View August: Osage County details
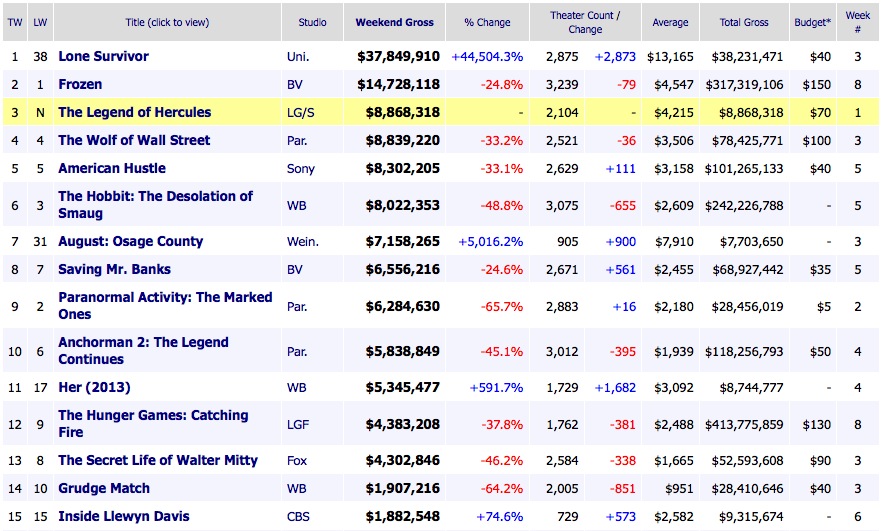The image size is (882, 531). pyautogui.click(x=130, y=241)
